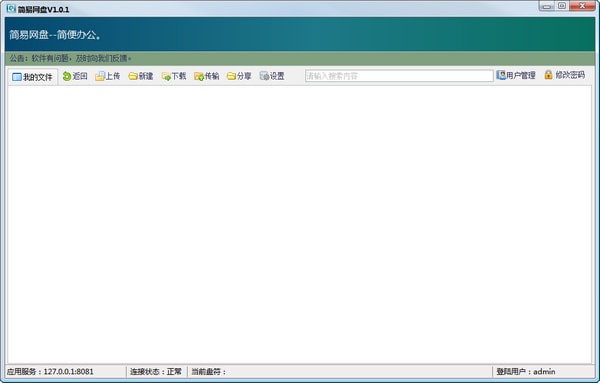This screenshot has width=600, height=383.
Task: Open the Settings (设置) icon
Action: [x=264, y=76]
